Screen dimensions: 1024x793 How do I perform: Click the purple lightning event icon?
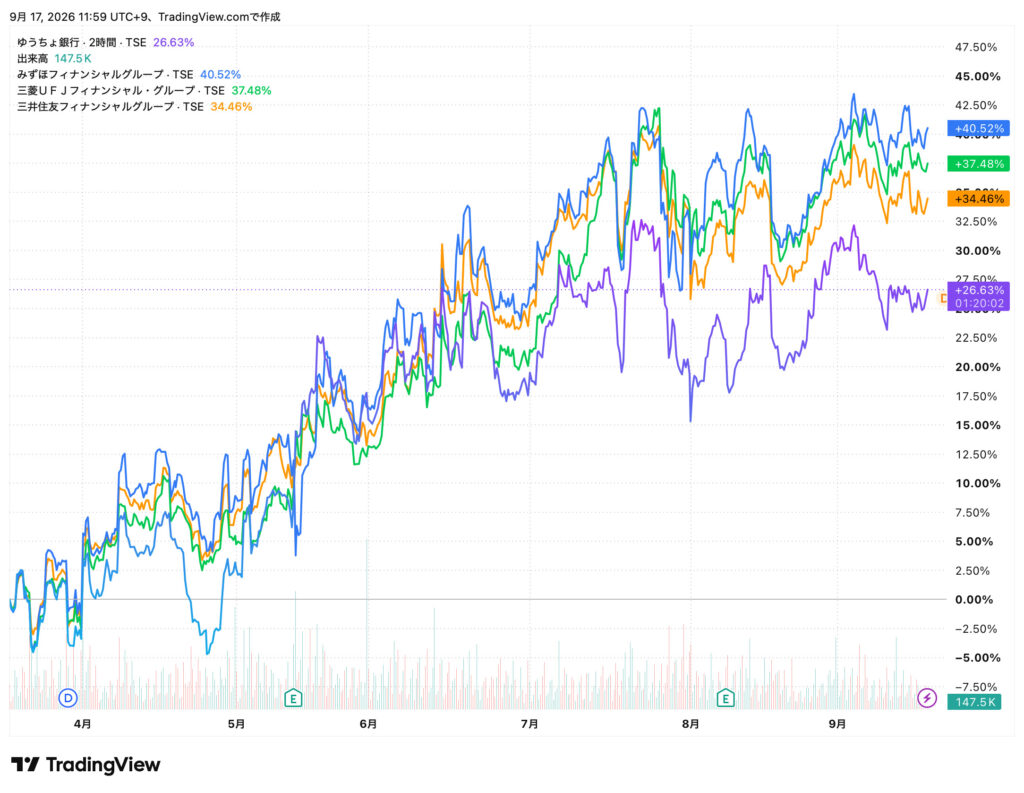(x=927, y=698)
